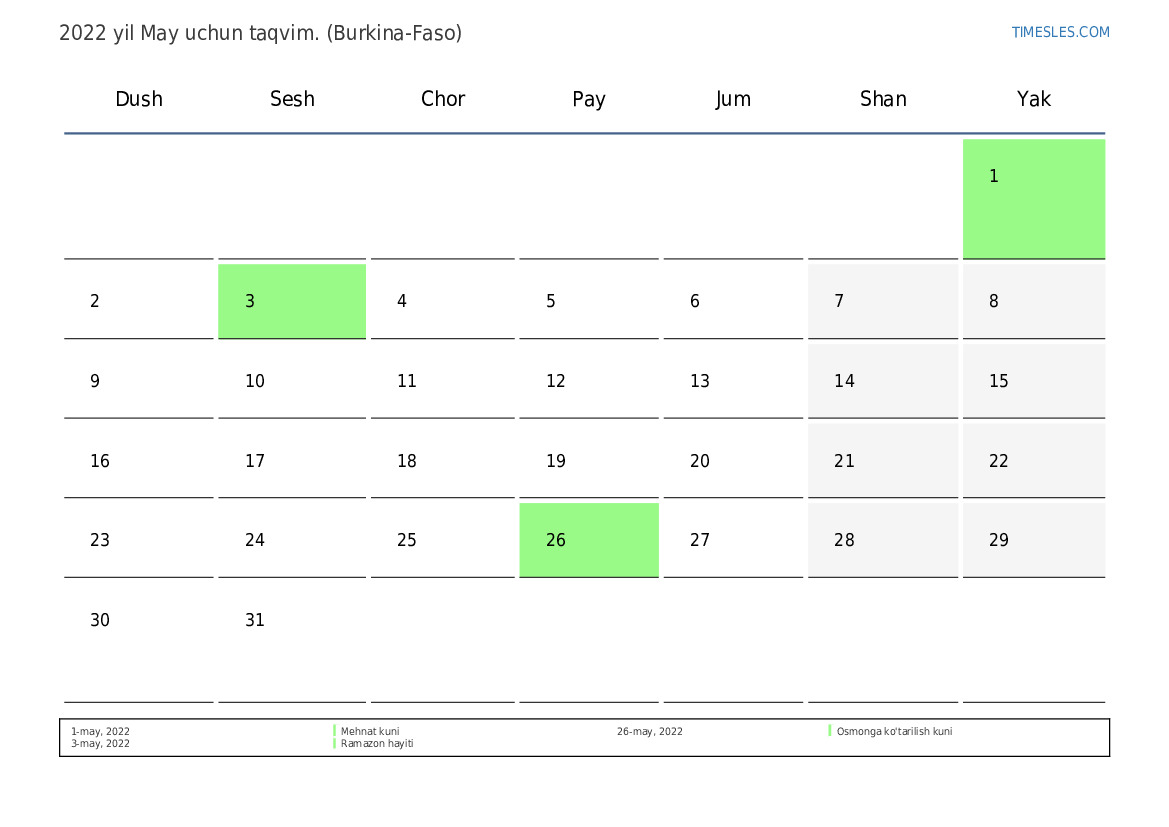Select the green May 26 cell

588,540
